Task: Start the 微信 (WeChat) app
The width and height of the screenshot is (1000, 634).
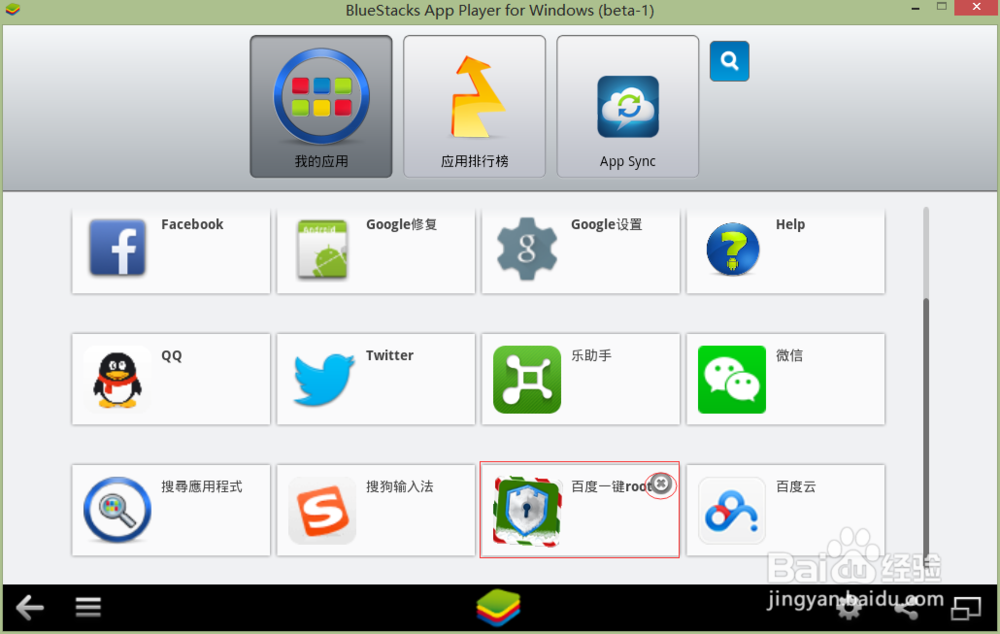Action: click(785, 380)
